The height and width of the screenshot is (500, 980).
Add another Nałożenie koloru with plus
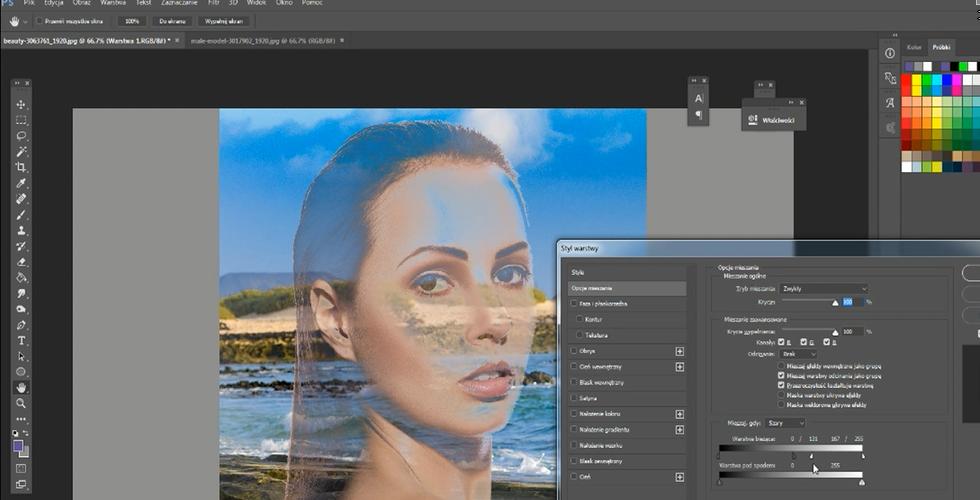679,414
